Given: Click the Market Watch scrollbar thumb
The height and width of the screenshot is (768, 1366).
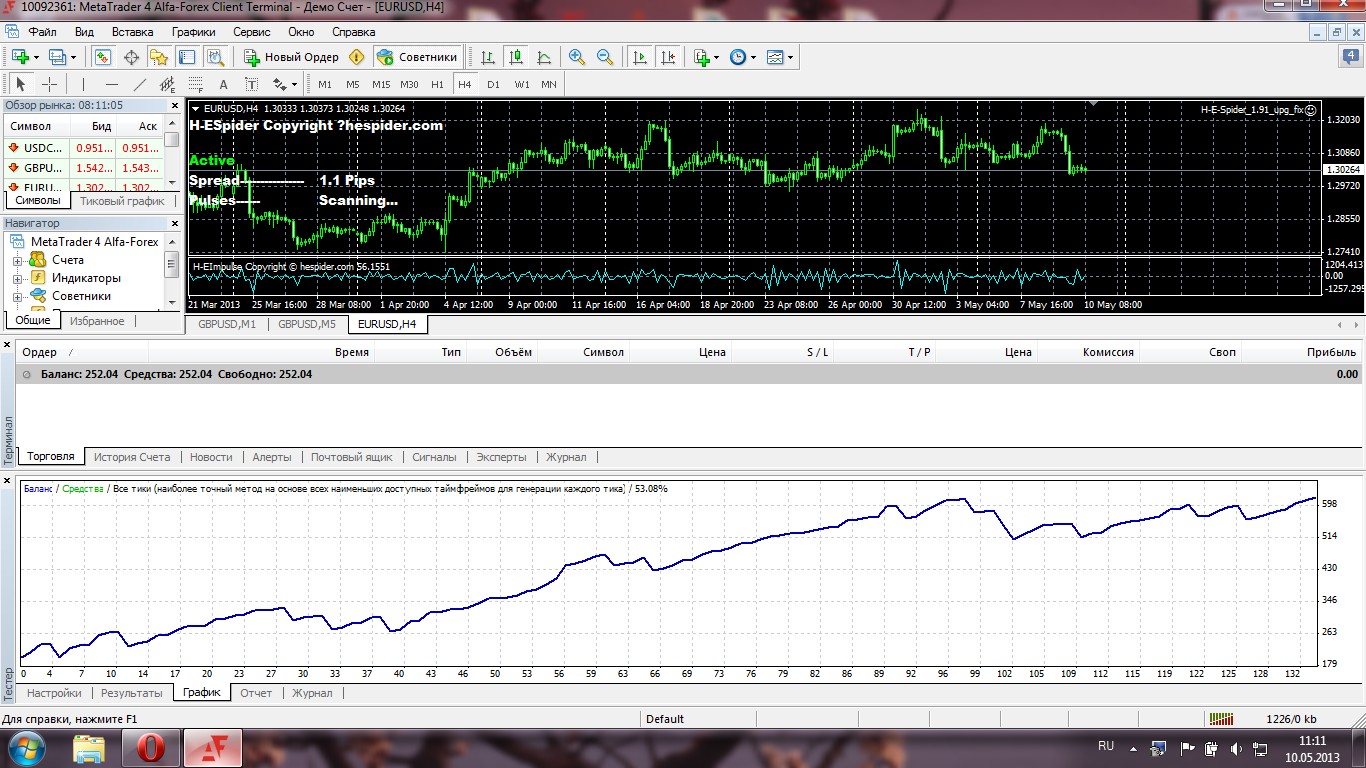Looking at the screenshot, I should pos(172,139).
